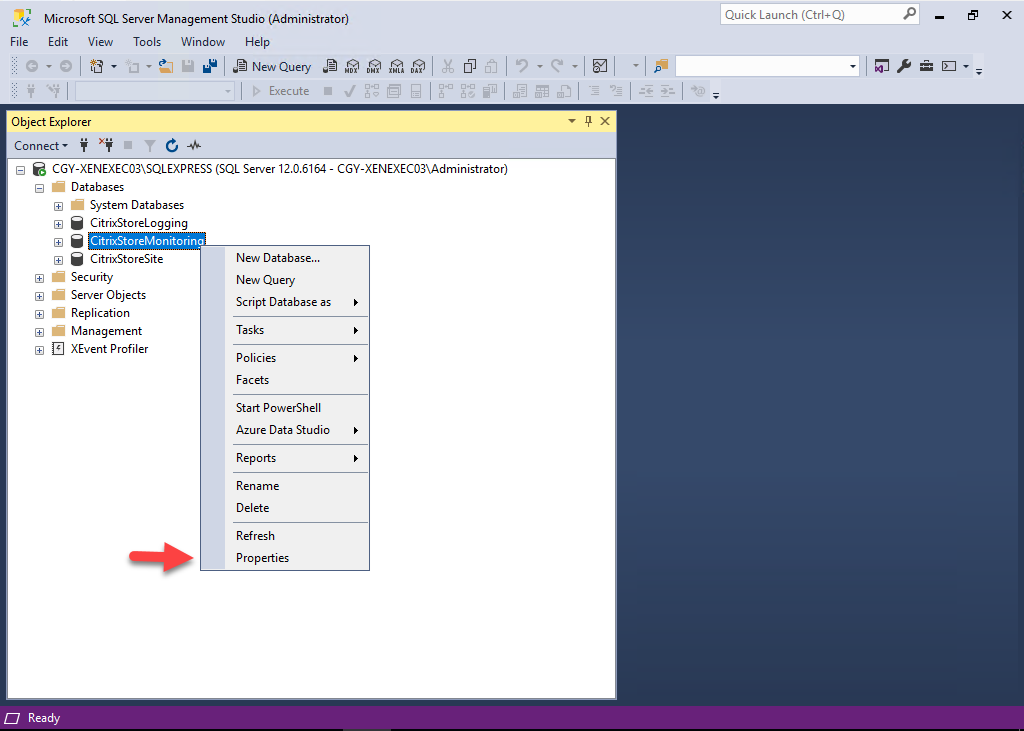Click Object Explorer Activity Monitor pulse icon
The height and width of the screenshot is (731, 1024).
[x=194, y=145]
